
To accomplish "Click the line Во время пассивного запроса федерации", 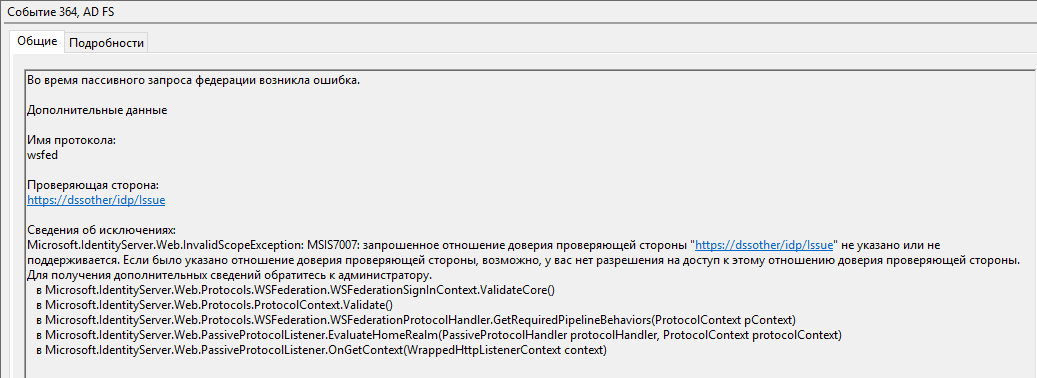I will [194, 80].
